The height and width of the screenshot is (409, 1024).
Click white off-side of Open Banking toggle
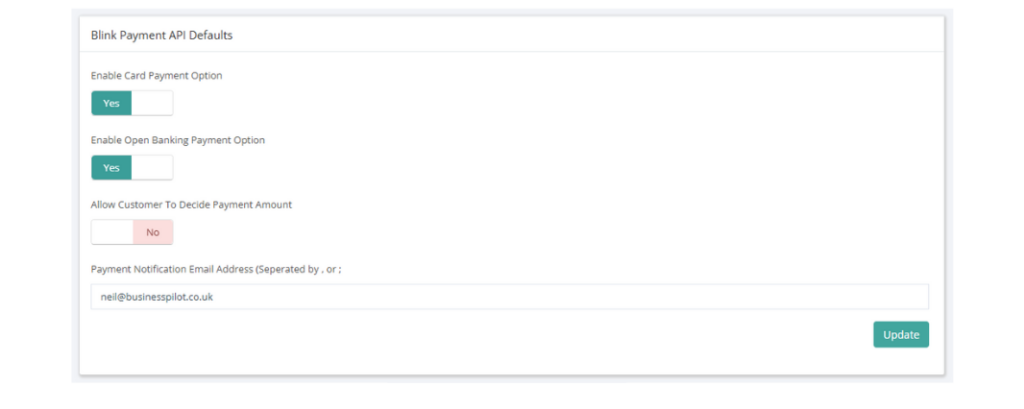point(152,168)
